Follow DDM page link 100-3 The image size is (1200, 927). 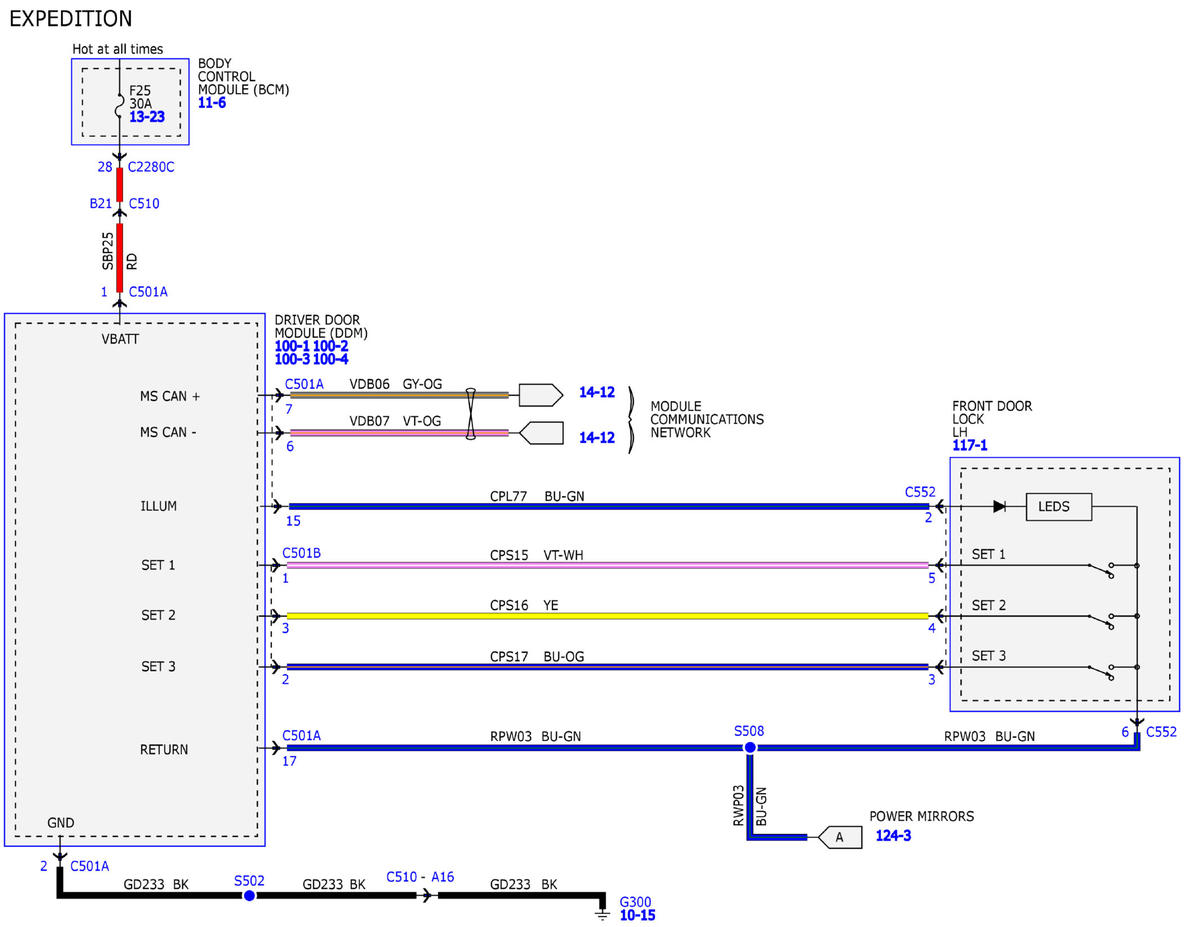point(292,359)
